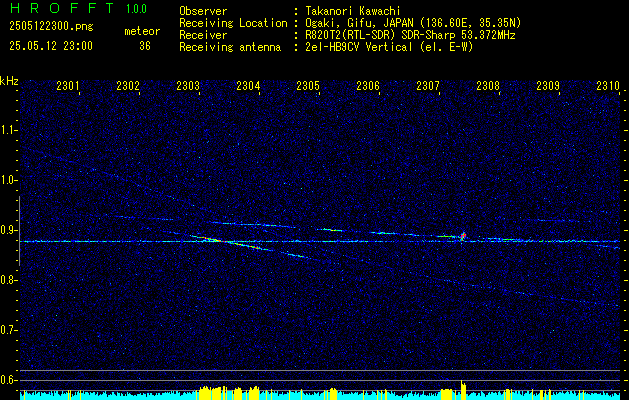The width and height of the screenshot is (629, 400).
Task: Click time axis marker 2309
Action: [x=548, y=85]
